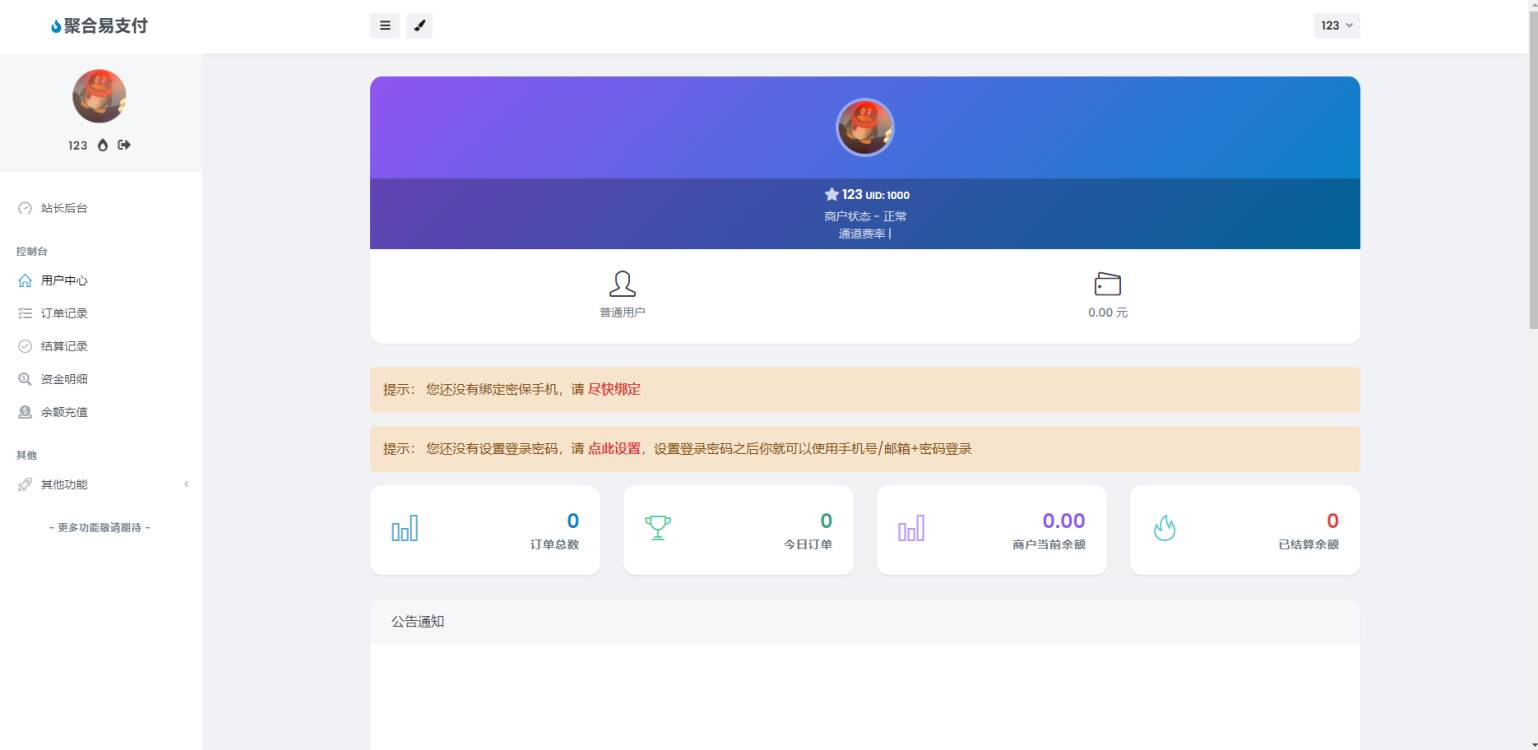Click the profile avatar in the banner
Viewport: 1538px width, 750px height.
coord(864,127)
